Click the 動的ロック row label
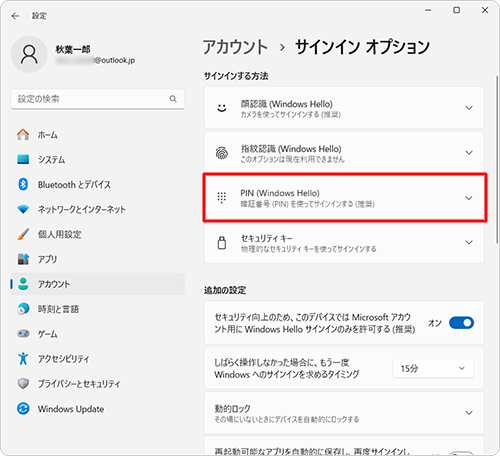The width and height of the screenshot is (500, 456). (x=232, y=408)
